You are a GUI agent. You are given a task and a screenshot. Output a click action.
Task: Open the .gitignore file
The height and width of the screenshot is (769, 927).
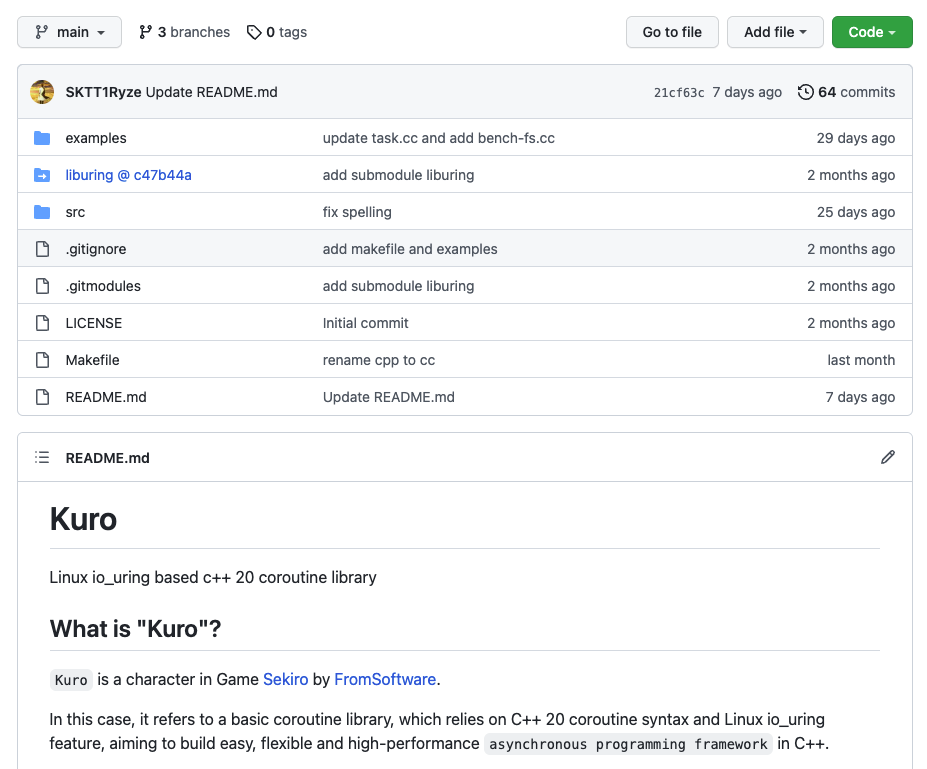(96, 249)
